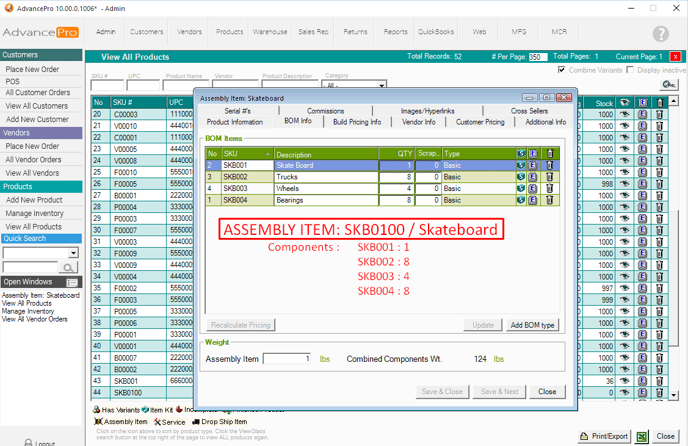Image resolution: width=688 pixels, height=446 pixels.
Task: Enable the Display Inactive checkbox
Action: tap(630, 70)
